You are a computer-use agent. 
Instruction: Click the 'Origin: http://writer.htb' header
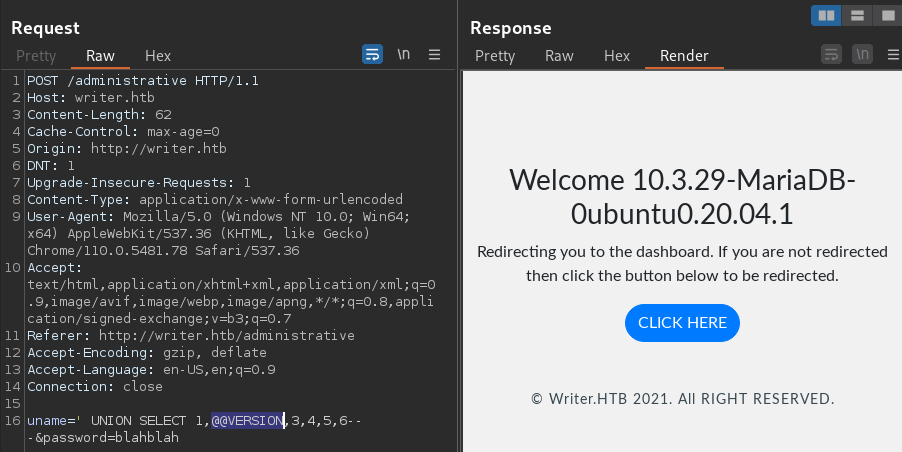(127, 148)
